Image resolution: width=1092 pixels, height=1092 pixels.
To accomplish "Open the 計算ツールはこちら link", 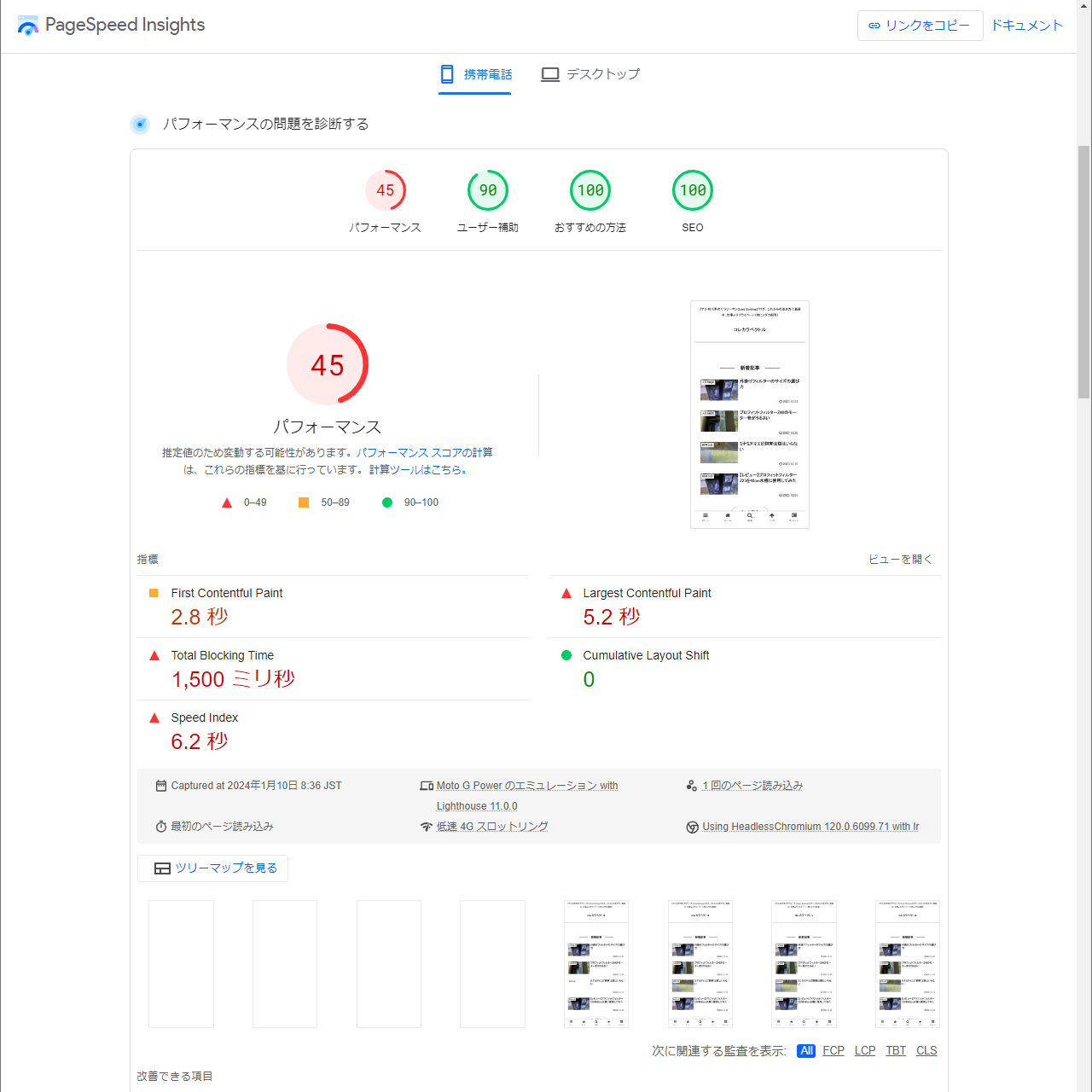I will click(x=418, y=470).
